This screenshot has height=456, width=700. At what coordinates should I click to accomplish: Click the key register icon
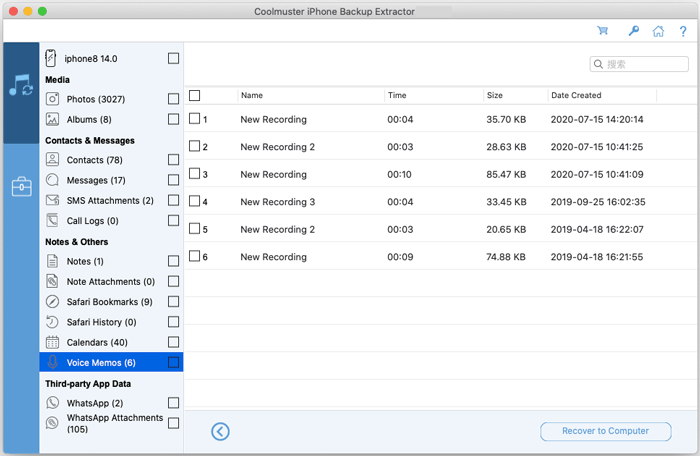[x=633, y=31]
